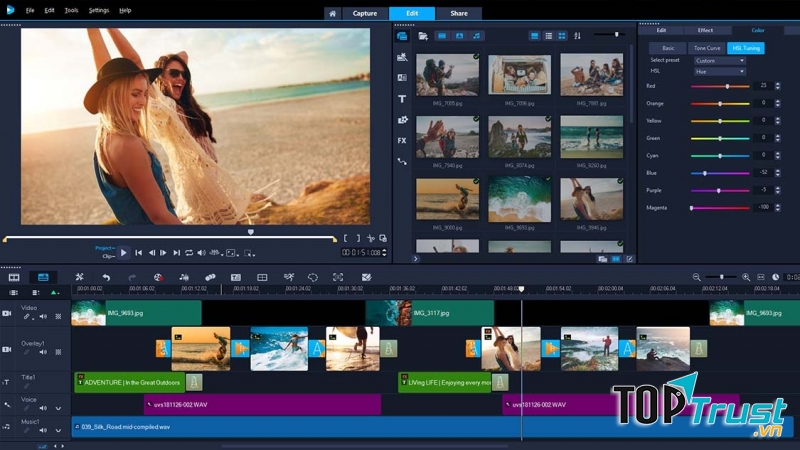Viewport: 800px width, 450px height.
Task: Toggle show photos filter in library
Action: pos(459,36)
